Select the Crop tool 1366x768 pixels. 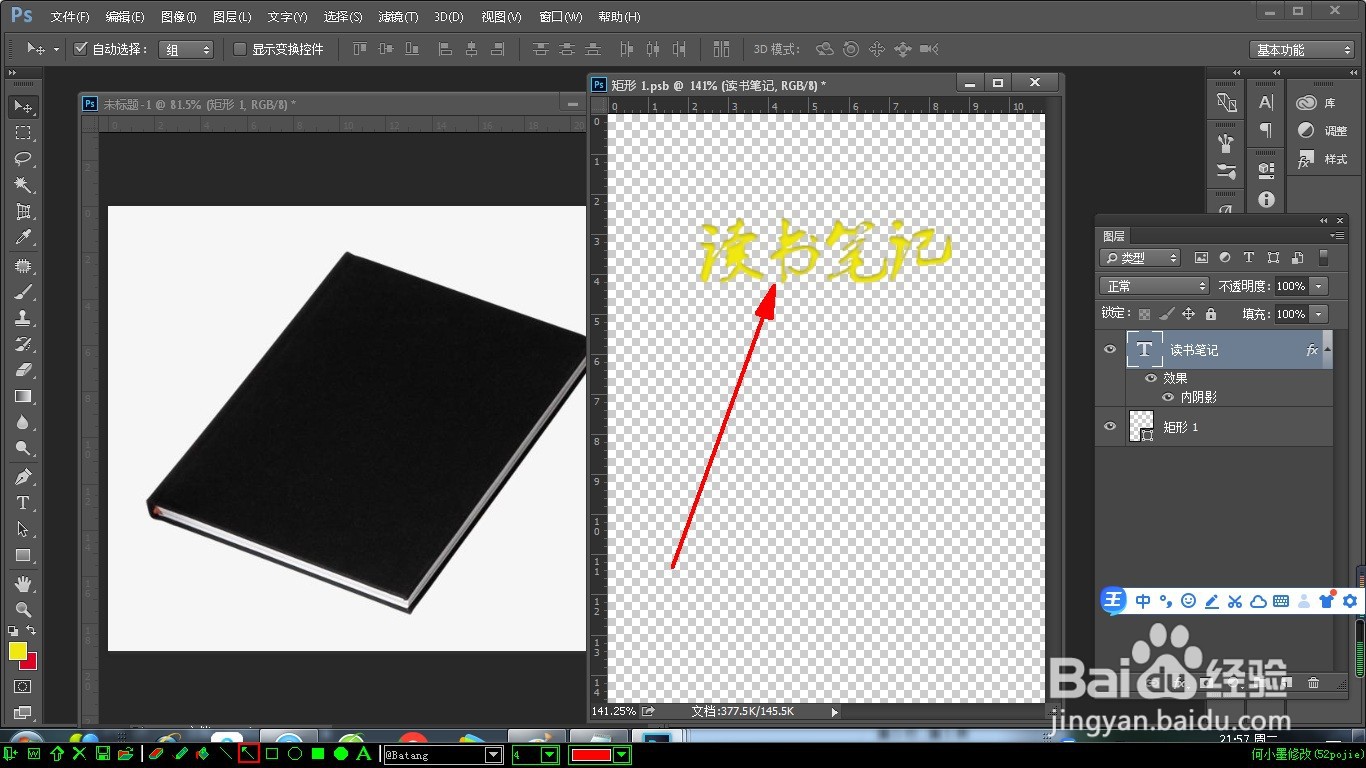[23, 212]
